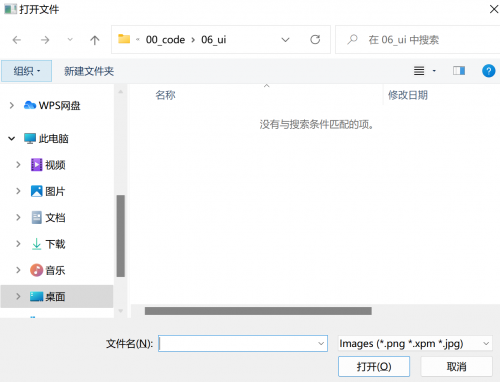
Task: Refresh the current folder view
Action: coord(315,40)
